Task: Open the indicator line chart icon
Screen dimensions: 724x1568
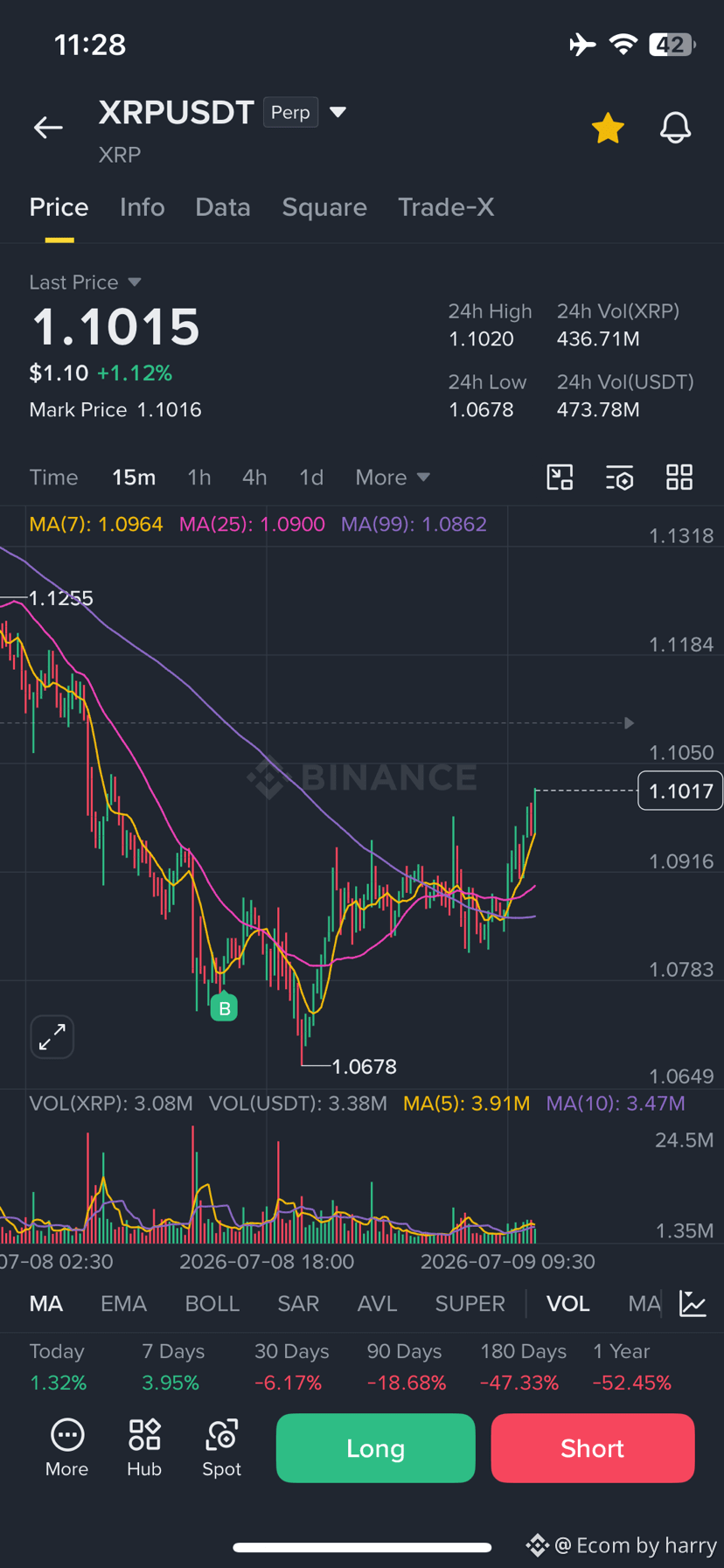Action: tap(693, 1304)
